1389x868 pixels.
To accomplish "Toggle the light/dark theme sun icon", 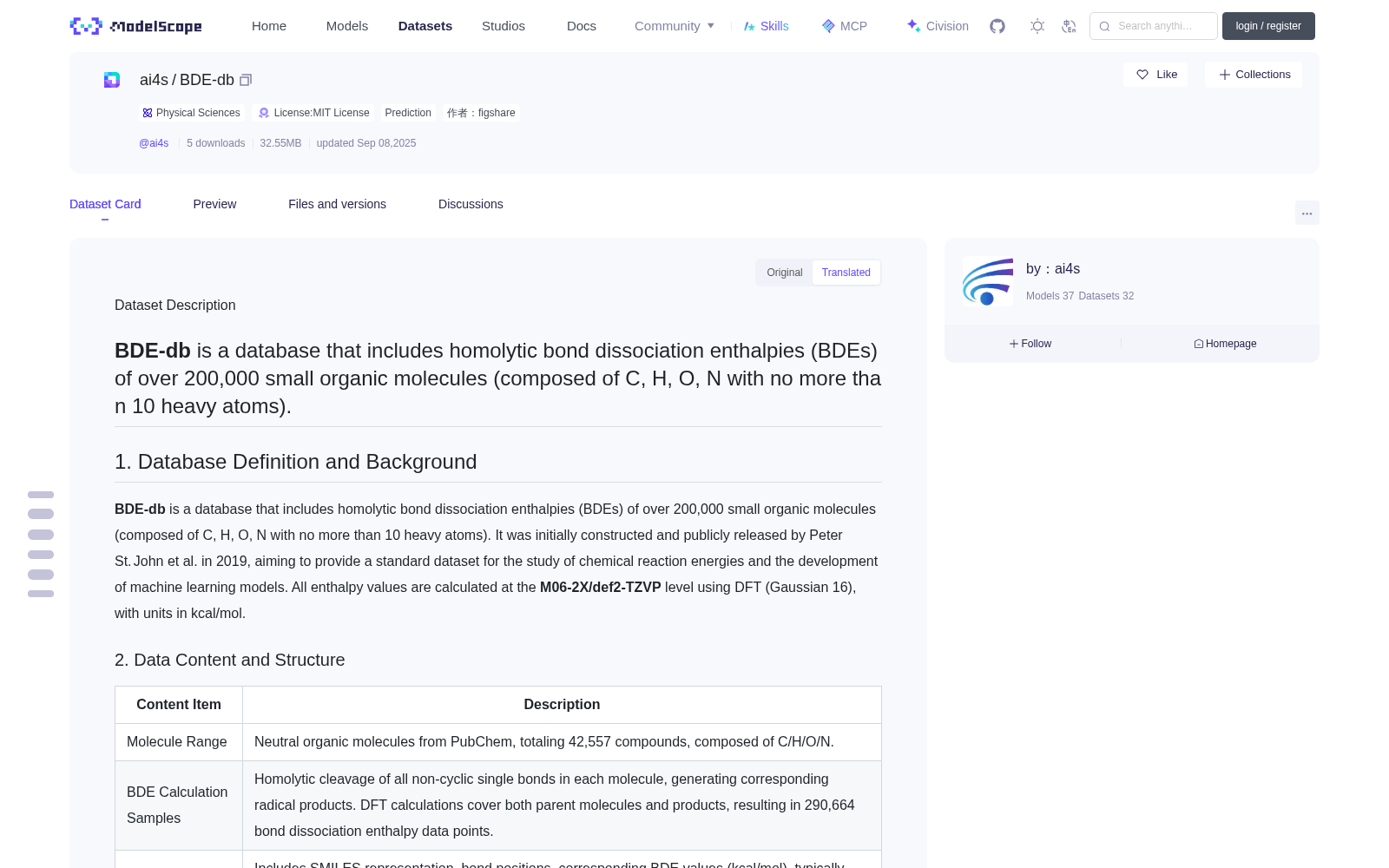I will click(1037, 26).
